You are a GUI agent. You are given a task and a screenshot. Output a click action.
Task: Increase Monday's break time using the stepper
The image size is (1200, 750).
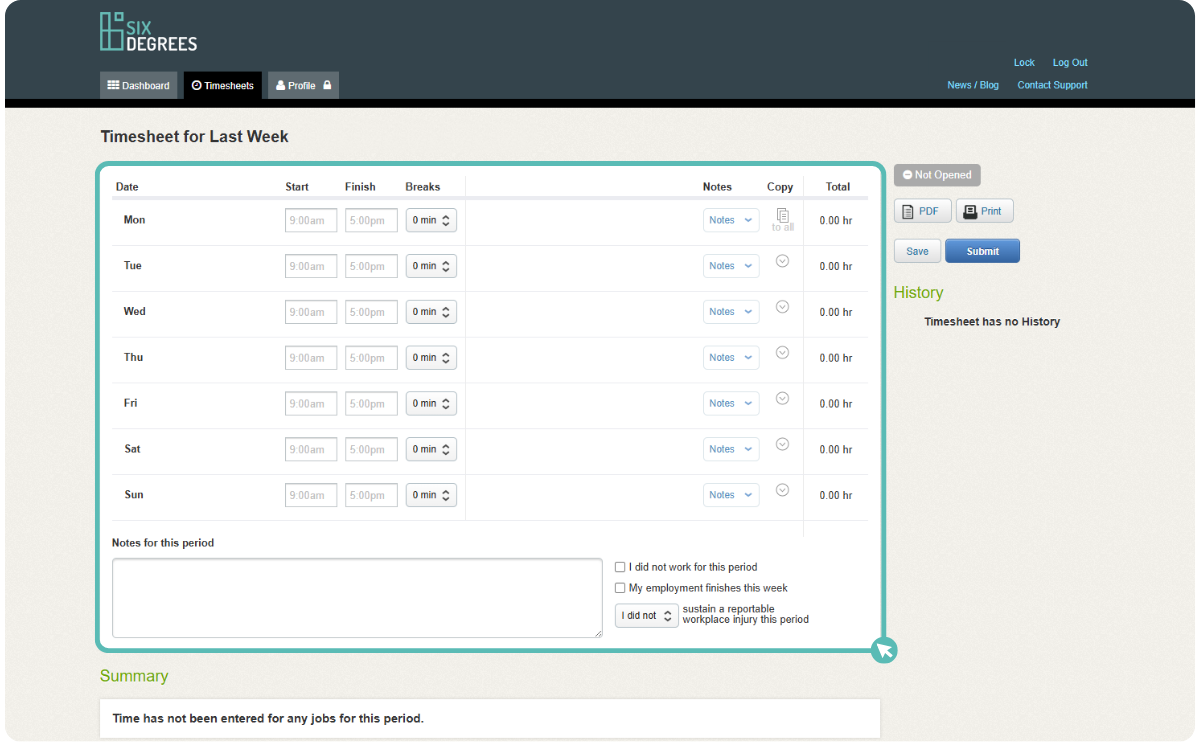(x=448, y=216)
